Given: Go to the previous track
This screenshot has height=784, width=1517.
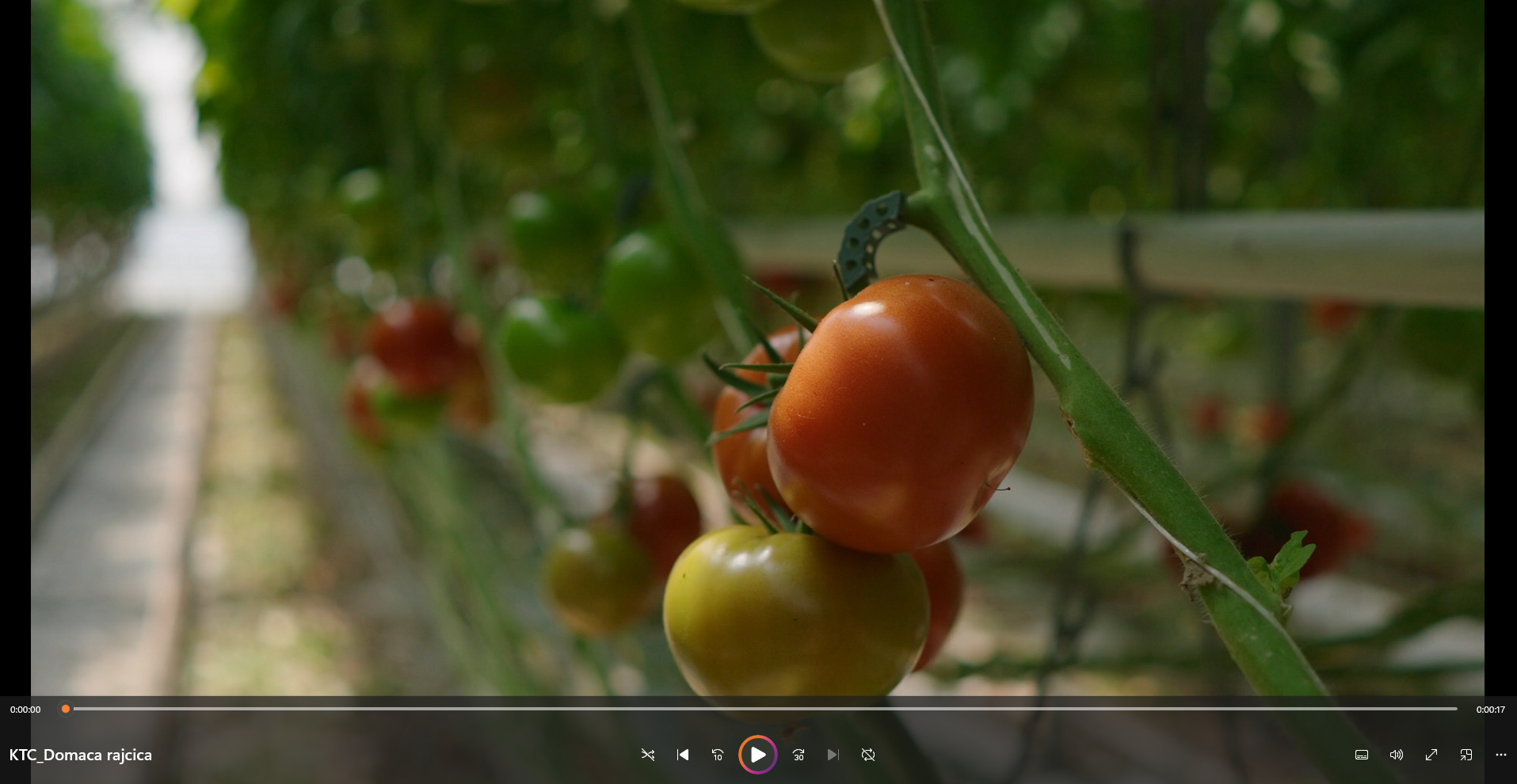Looking at the screenshot, I should [683, 755].
